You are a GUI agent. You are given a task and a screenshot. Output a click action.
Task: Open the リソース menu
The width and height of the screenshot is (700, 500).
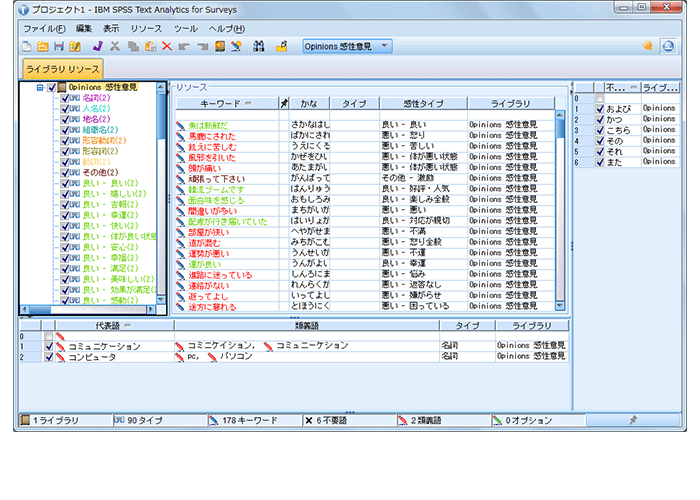146,29
